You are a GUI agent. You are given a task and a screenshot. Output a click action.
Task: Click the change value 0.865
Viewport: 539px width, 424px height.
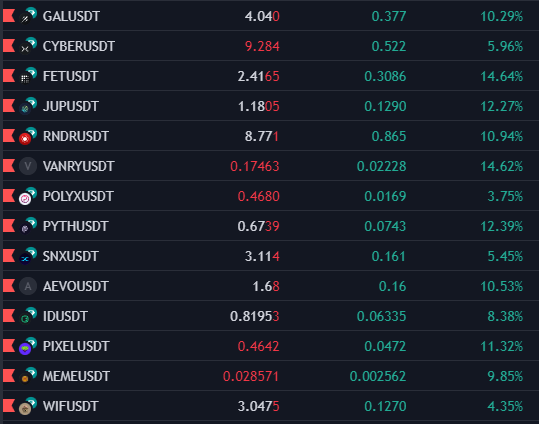[389, 136]
